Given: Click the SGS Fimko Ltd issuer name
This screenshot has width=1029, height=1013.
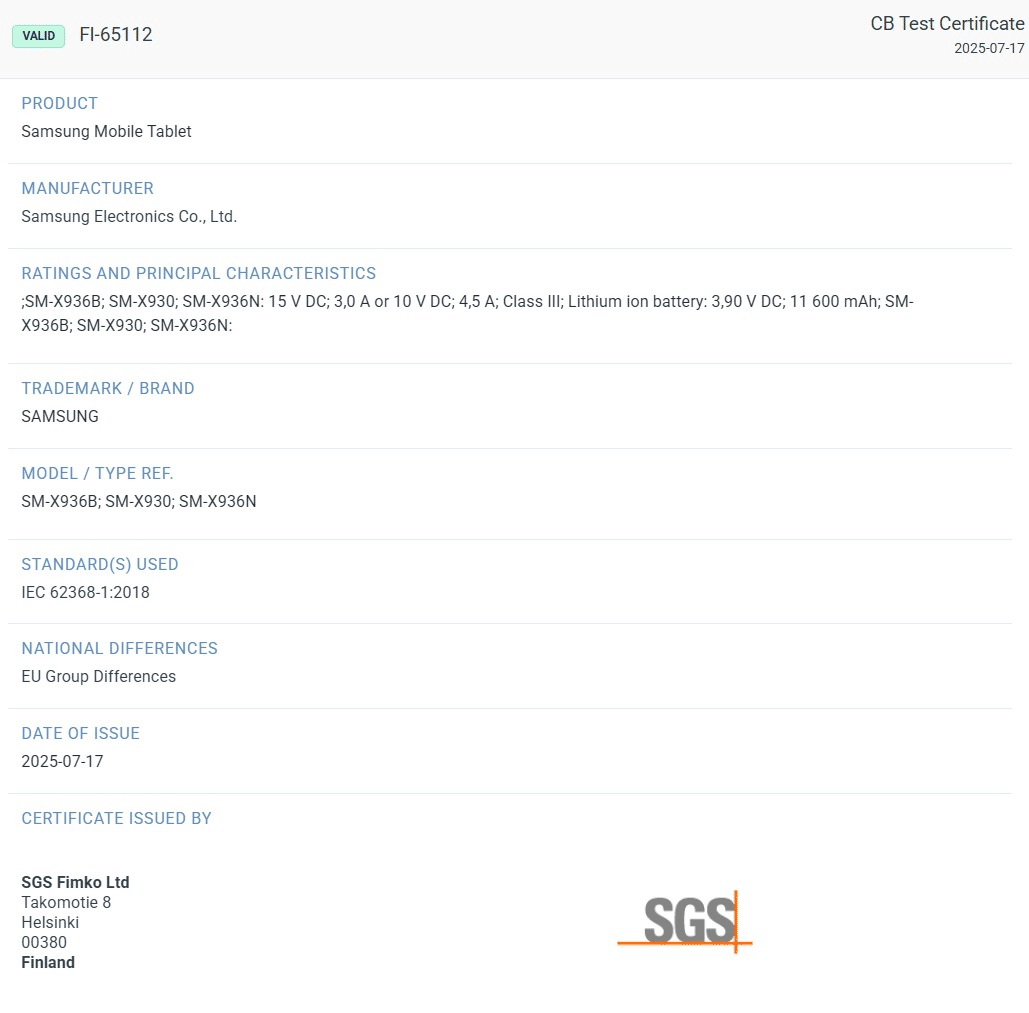Looking at the screenshot, I should coord(75,882).
